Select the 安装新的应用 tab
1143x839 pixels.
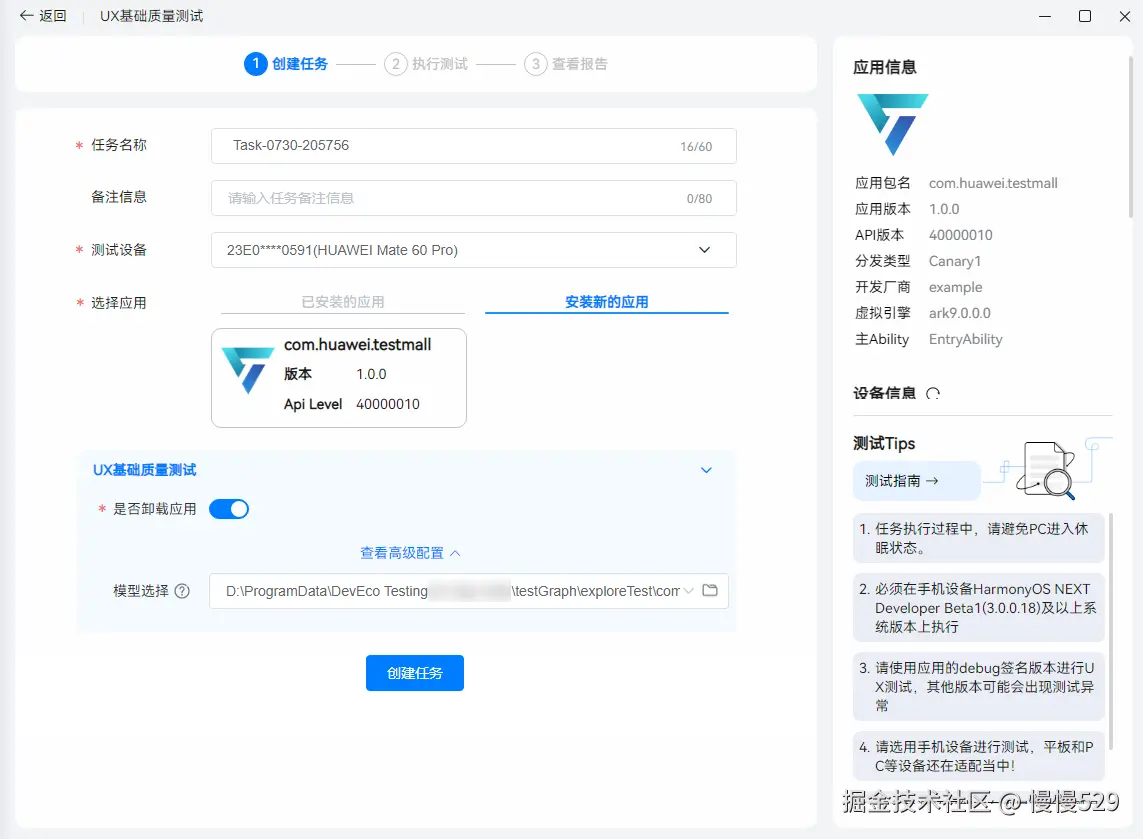(606, 302)
